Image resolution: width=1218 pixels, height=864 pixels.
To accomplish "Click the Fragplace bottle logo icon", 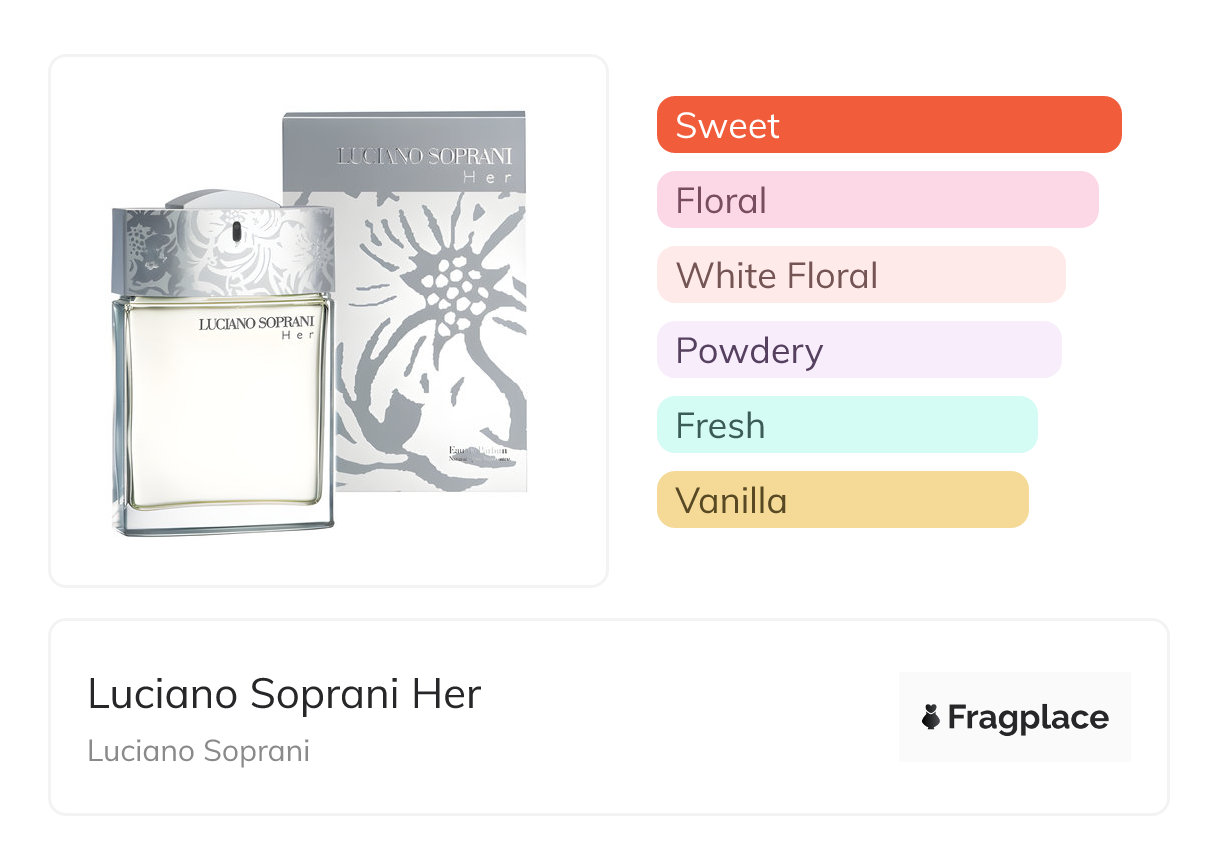I will pos(931,718).
